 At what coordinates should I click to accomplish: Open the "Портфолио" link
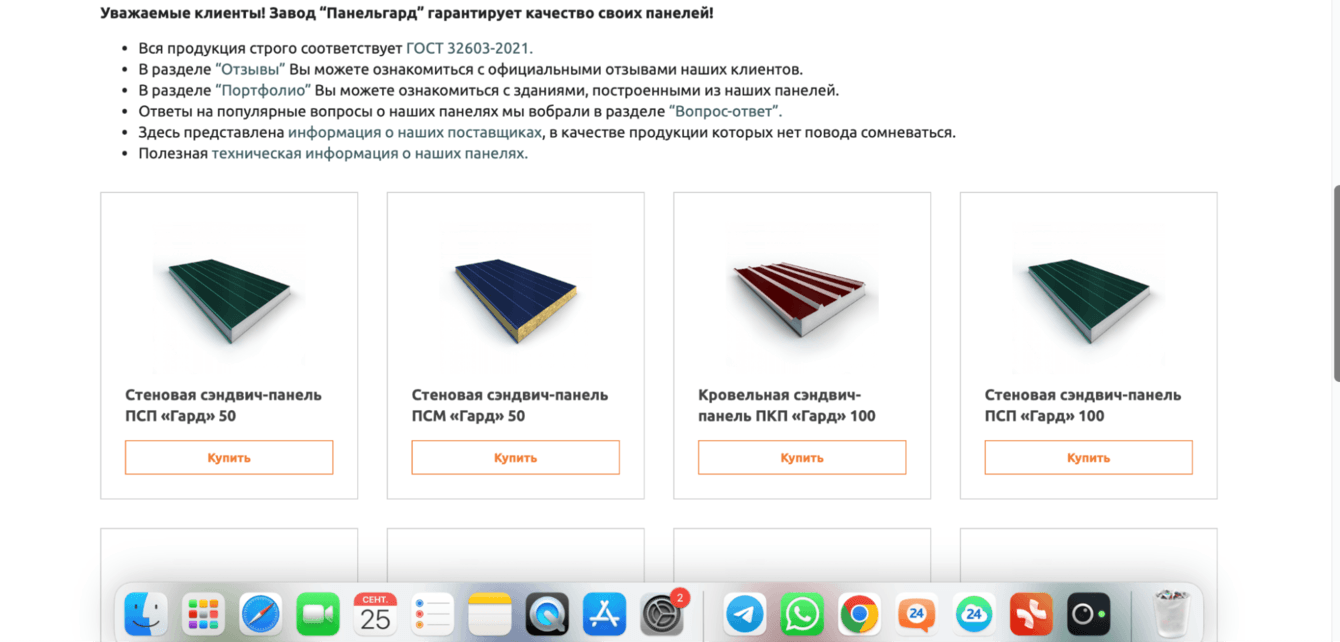(263, 90)
